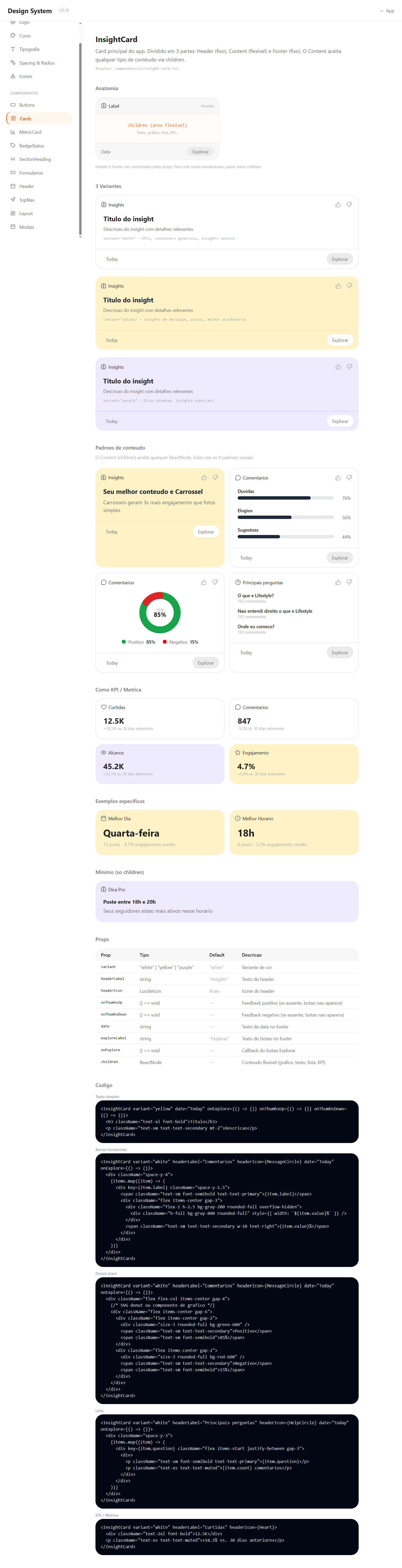
Task: Click the star icon beside Engajamento
Action: coord(238,752)
